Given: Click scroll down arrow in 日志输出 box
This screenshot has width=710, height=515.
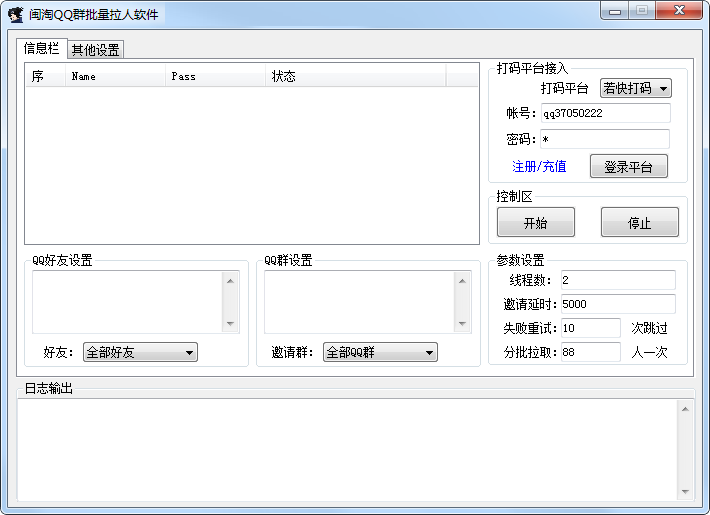Looking at the screenshot, I should [x=685, y=491].
